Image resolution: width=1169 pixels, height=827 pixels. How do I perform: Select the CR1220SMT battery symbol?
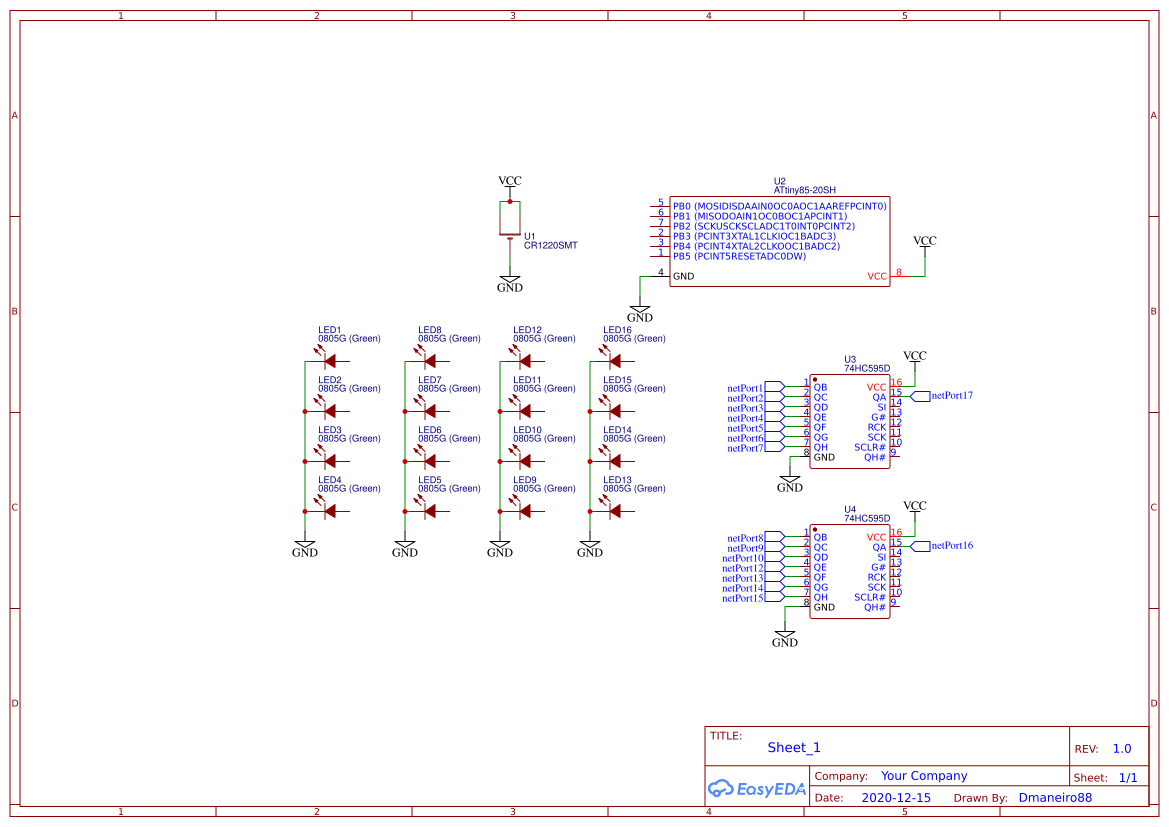coord(510,220)
